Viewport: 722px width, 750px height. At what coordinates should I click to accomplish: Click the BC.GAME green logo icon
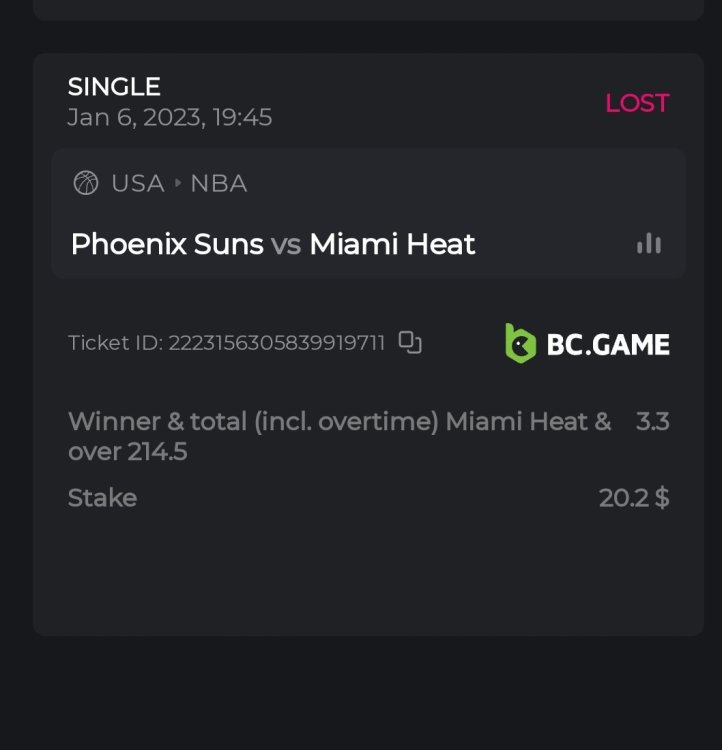pos(520,343)
